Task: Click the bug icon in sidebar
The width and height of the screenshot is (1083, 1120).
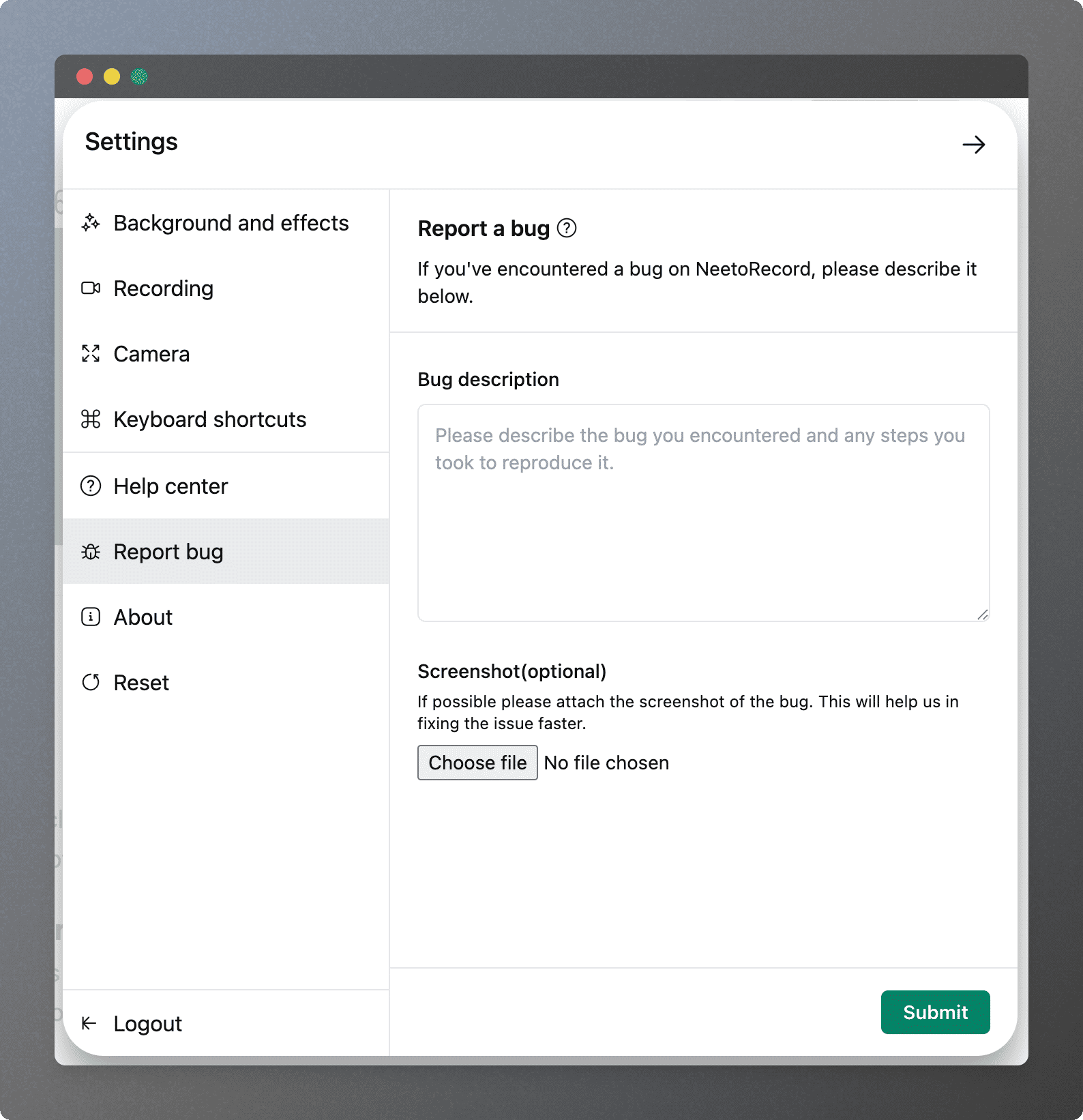Action: coord(91,551)
